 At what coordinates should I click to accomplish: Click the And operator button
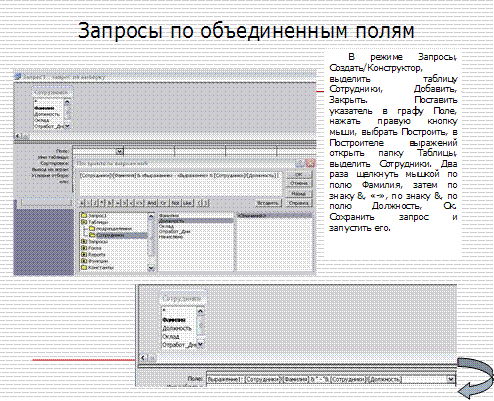pos(152,203)
